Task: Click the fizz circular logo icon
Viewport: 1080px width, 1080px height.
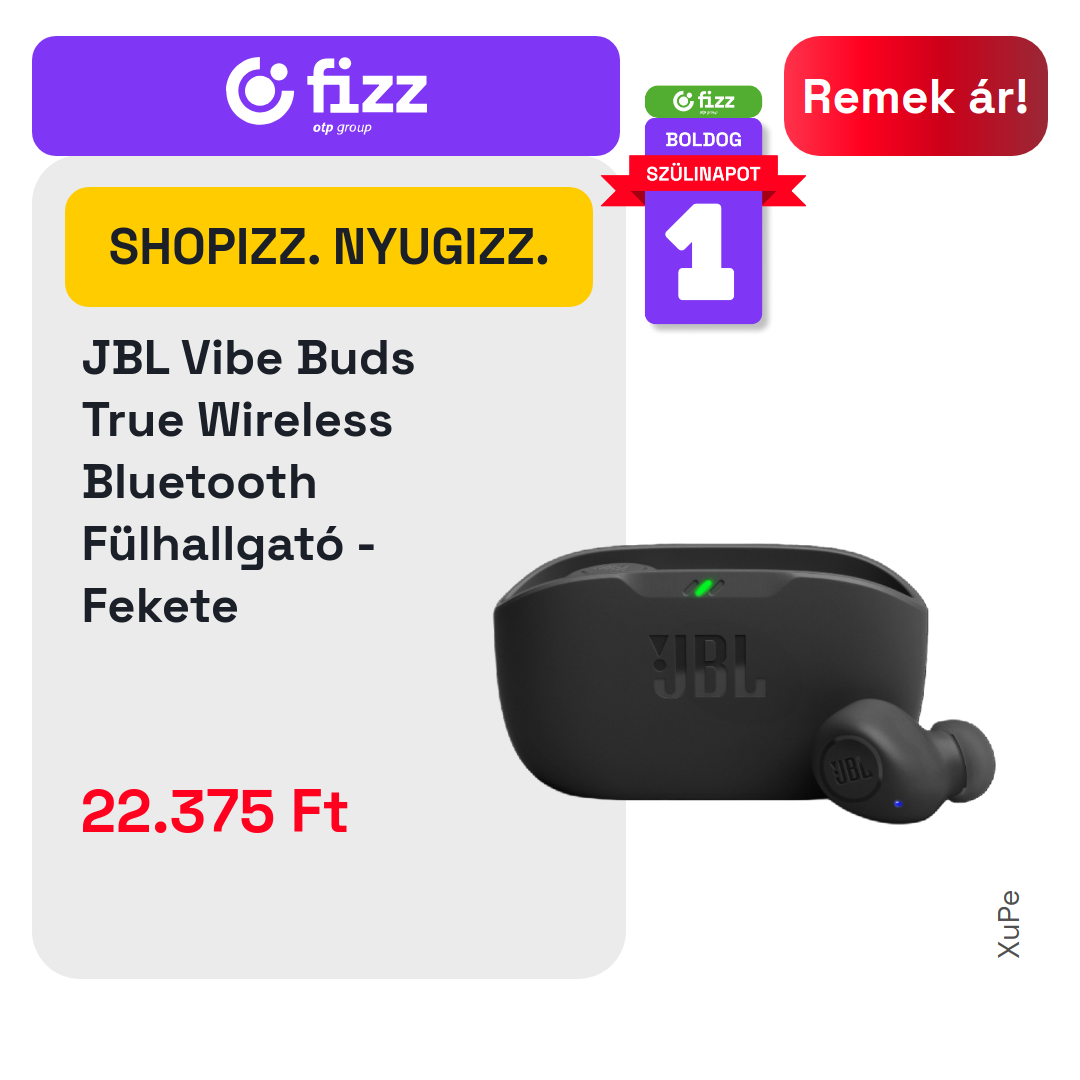Action: point(260,91)
